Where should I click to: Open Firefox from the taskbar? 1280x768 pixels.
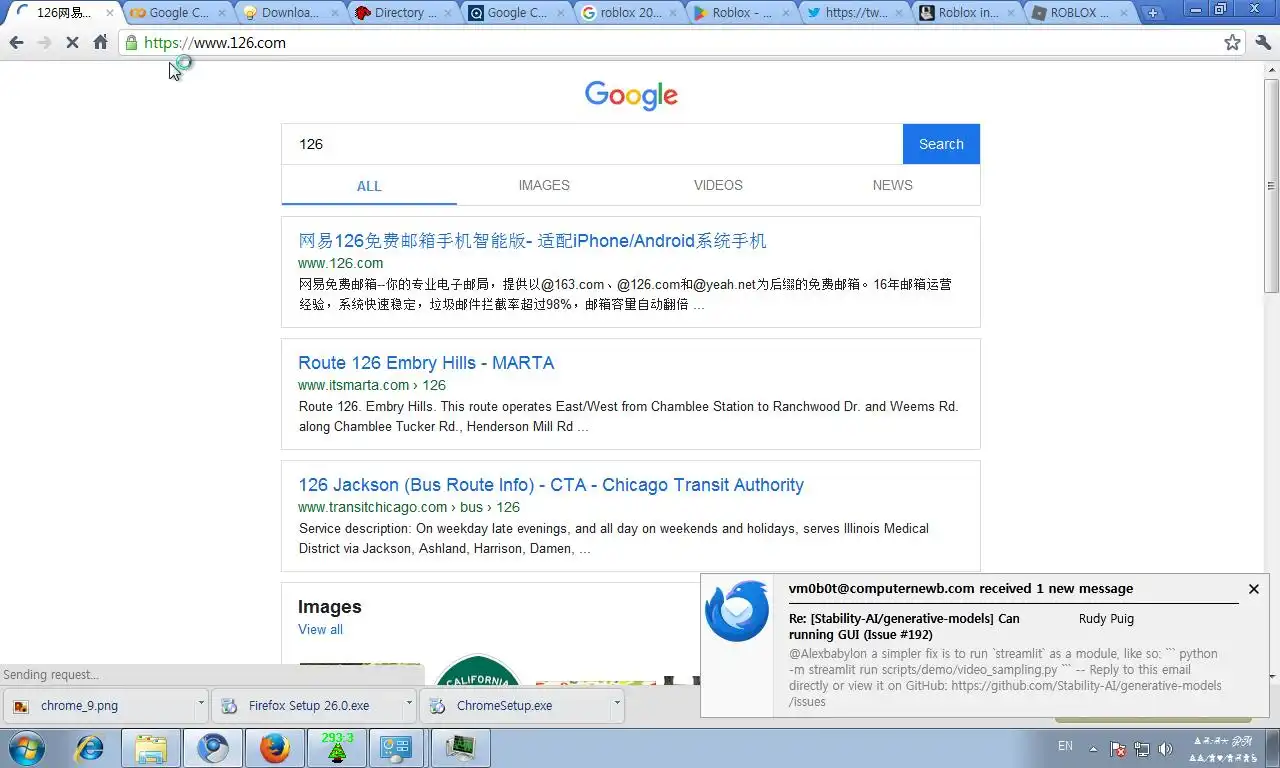pyautogui.click(x=274, y=748)
